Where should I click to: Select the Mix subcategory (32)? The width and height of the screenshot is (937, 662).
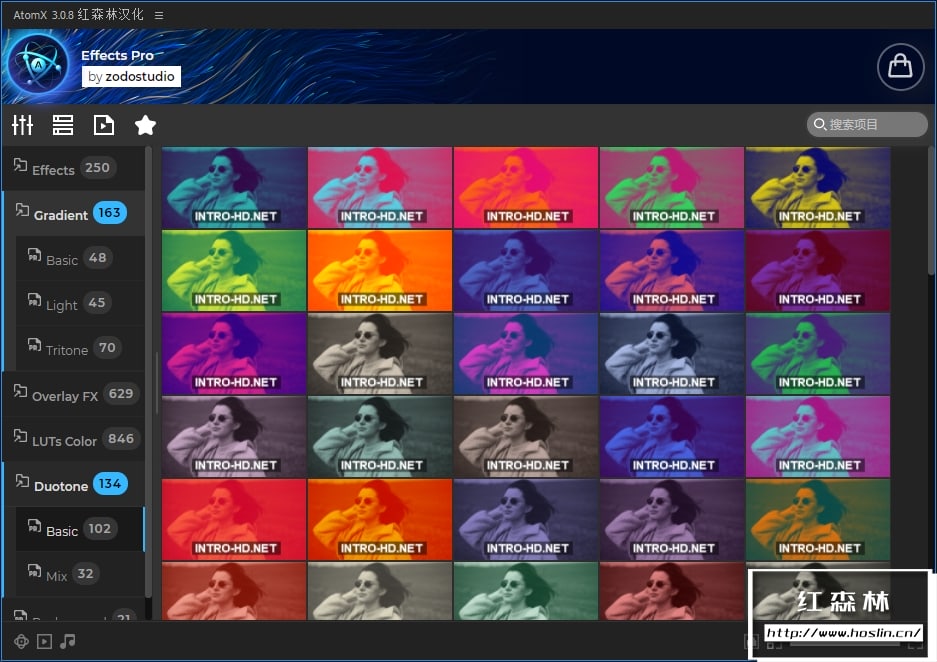click(80, 574)
